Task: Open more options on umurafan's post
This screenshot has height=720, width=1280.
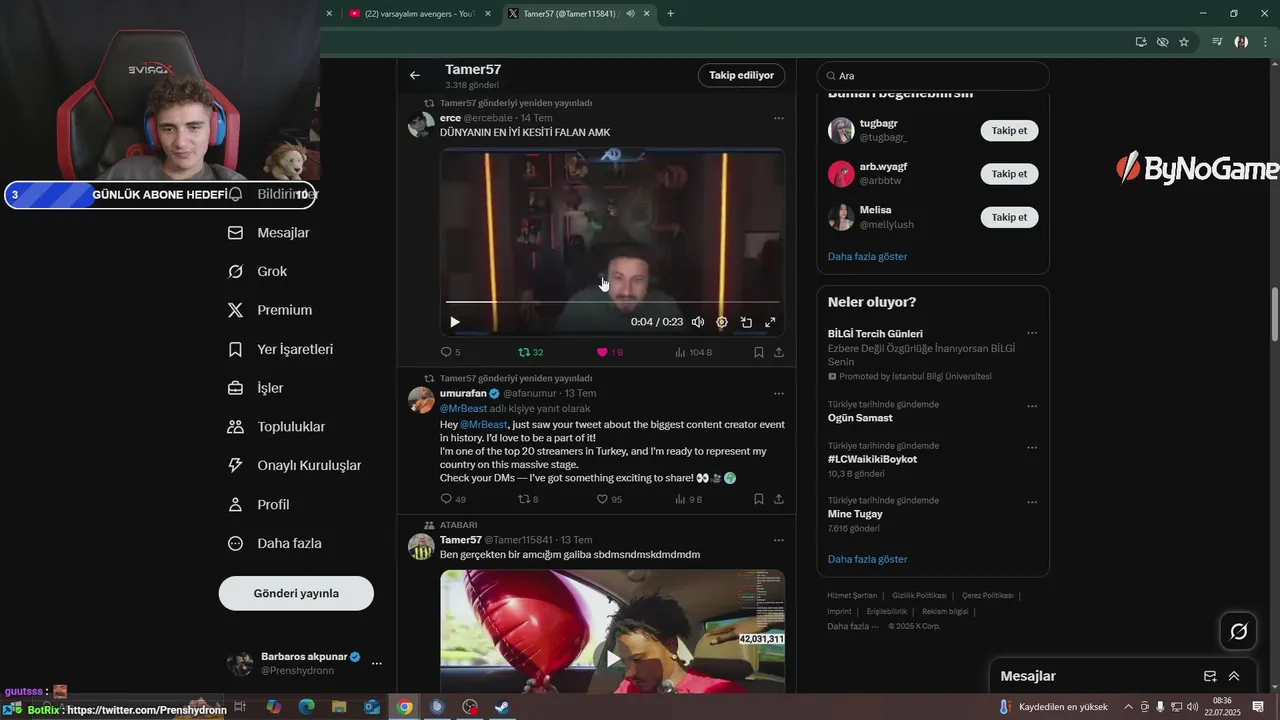Action: click(x=778, y=393)
